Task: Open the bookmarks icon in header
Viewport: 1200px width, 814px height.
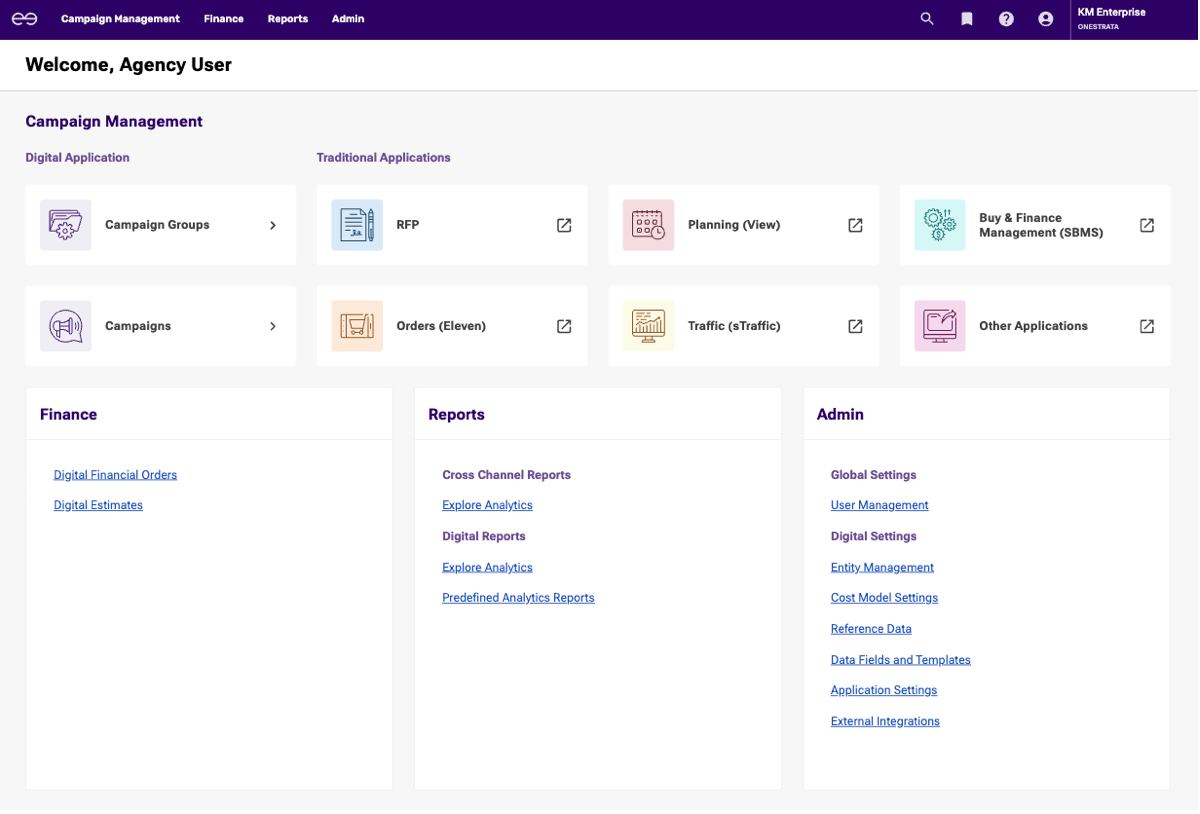Action: click(967, 19)
